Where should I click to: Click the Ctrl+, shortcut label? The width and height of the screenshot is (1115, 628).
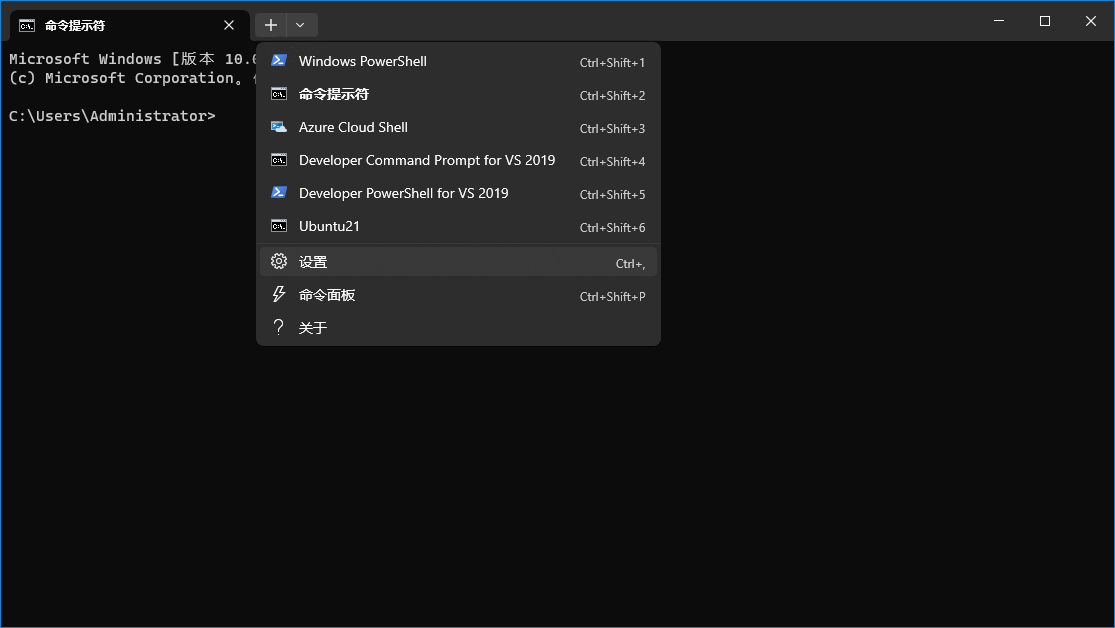coord(630,264)
